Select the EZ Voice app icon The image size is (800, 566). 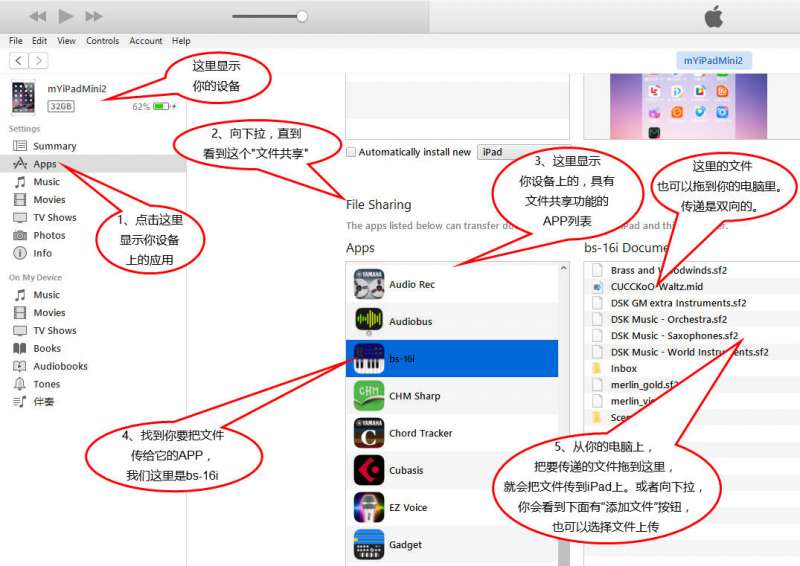369,507
